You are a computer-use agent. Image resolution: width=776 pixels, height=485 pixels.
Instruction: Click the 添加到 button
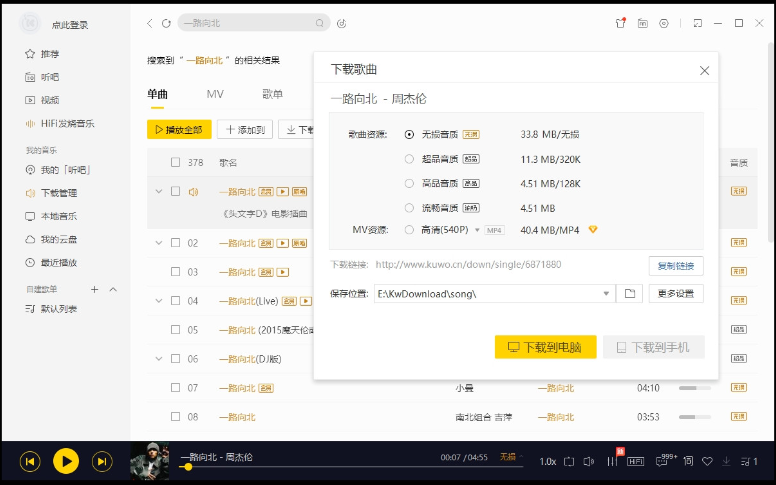[245, 130]
